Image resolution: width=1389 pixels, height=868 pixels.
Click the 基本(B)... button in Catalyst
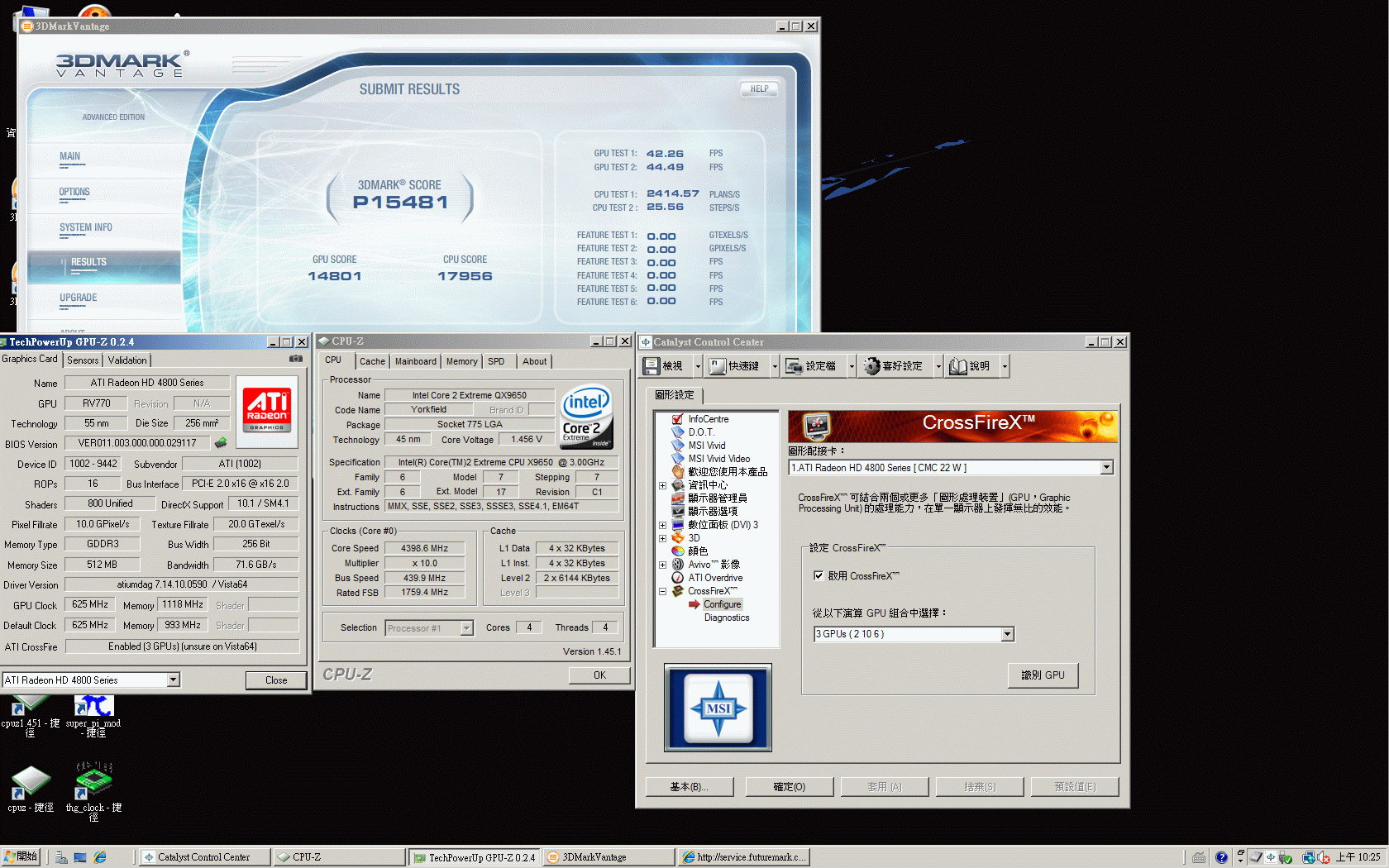[x=689, y=787]
